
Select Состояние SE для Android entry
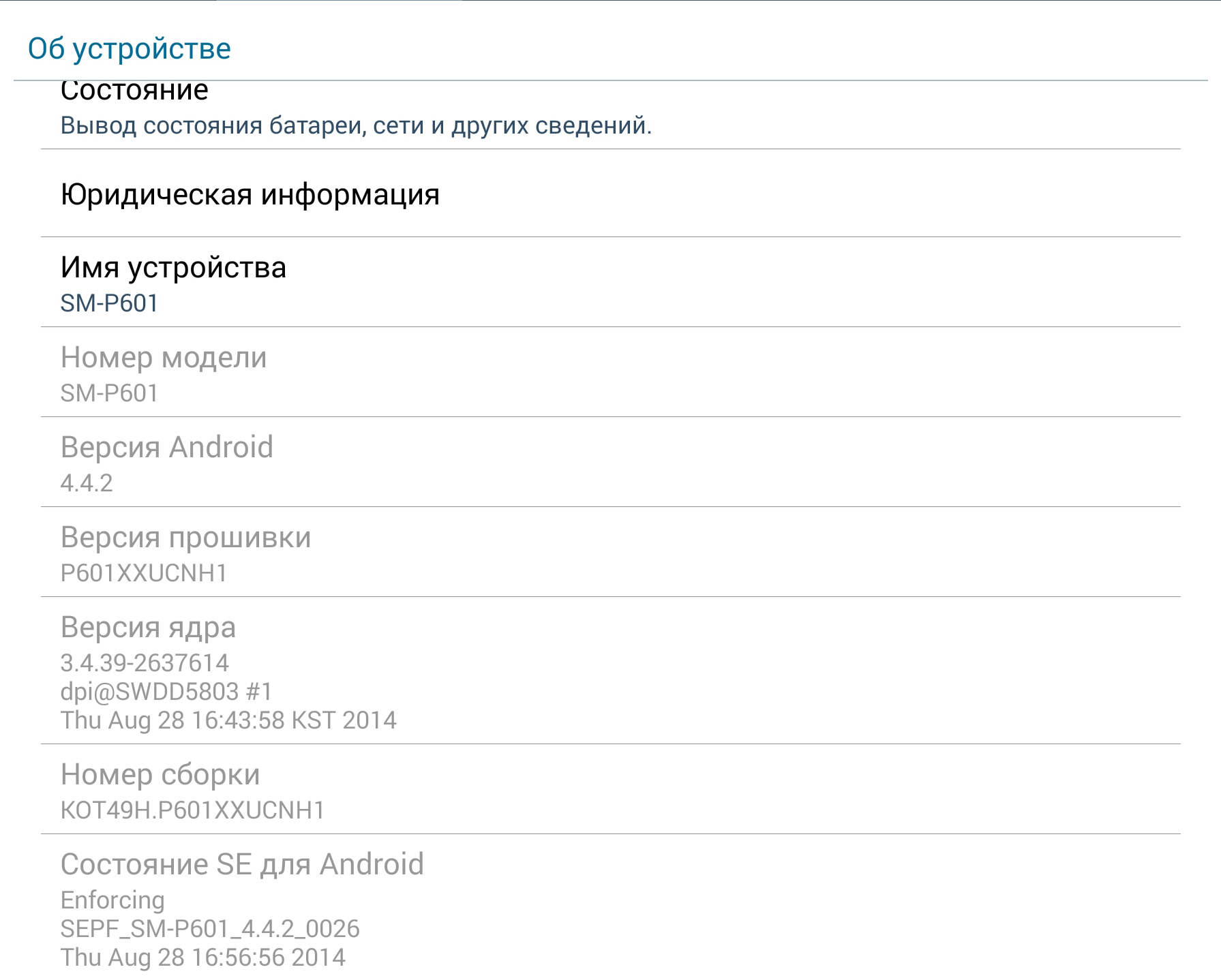coord(610,907)
